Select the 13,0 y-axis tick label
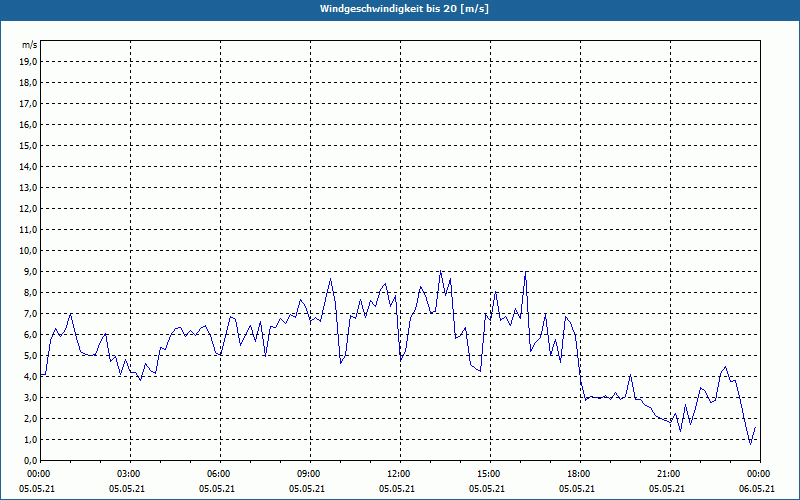 28,188
